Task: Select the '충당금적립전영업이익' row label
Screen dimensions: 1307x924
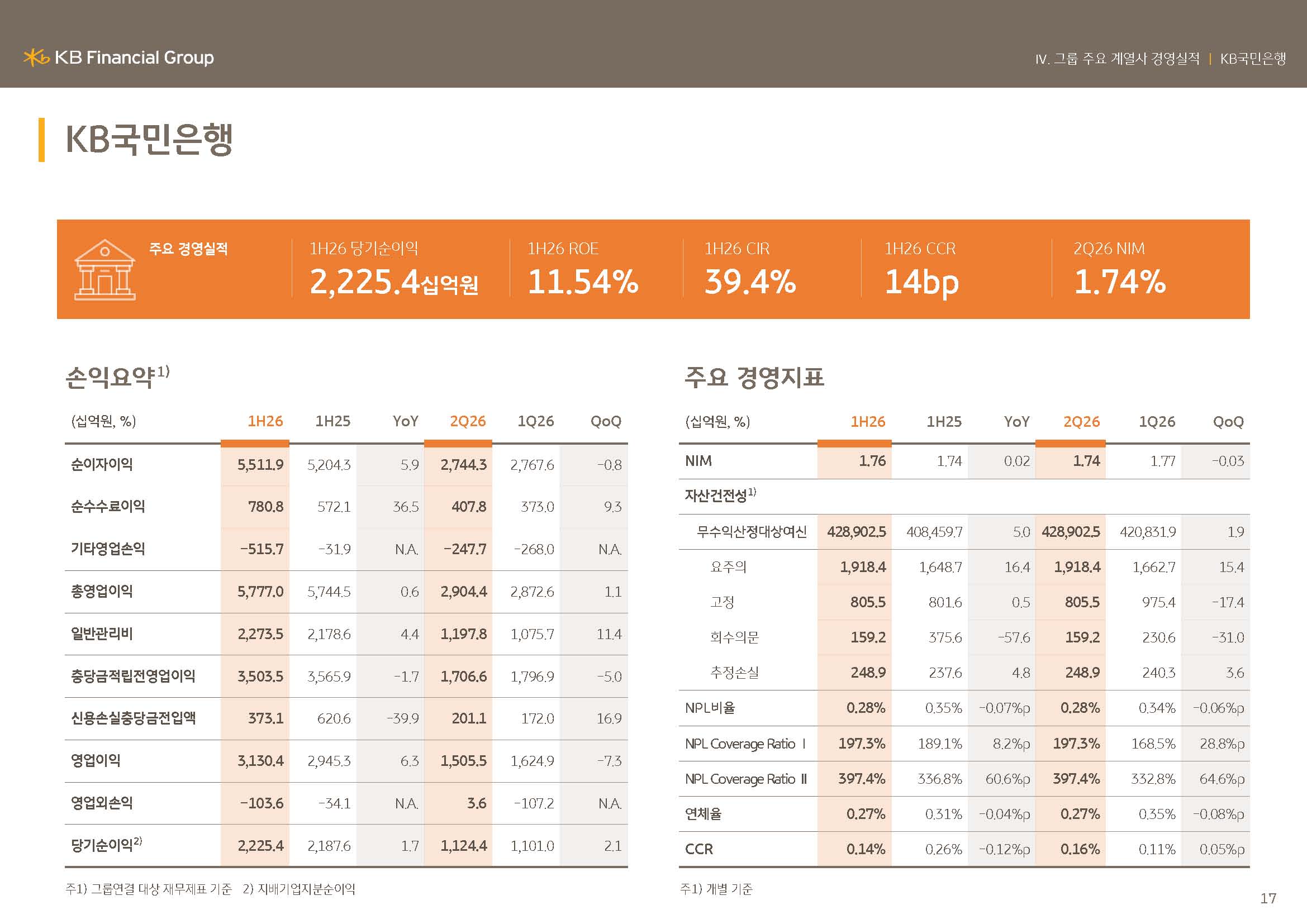Action: tap(133, 676)
